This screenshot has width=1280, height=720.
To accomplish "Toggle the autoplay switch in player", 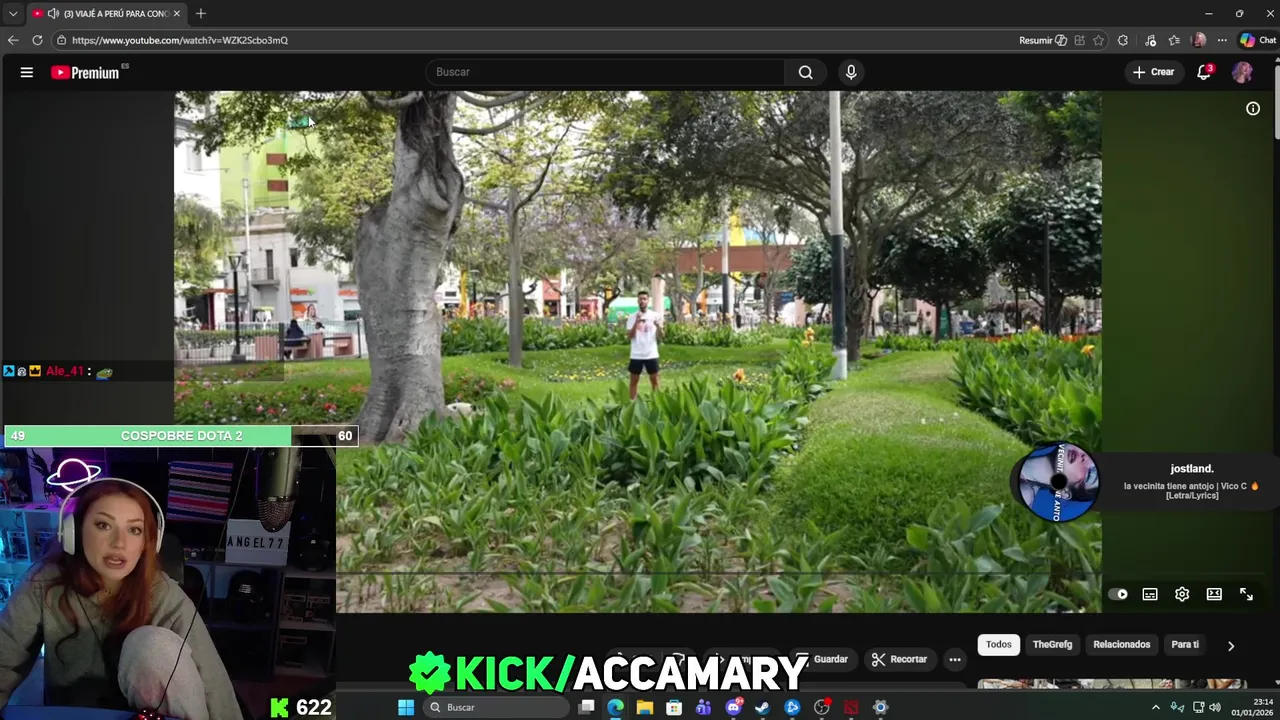I will pyautogui.click(x=1118, y=594).
